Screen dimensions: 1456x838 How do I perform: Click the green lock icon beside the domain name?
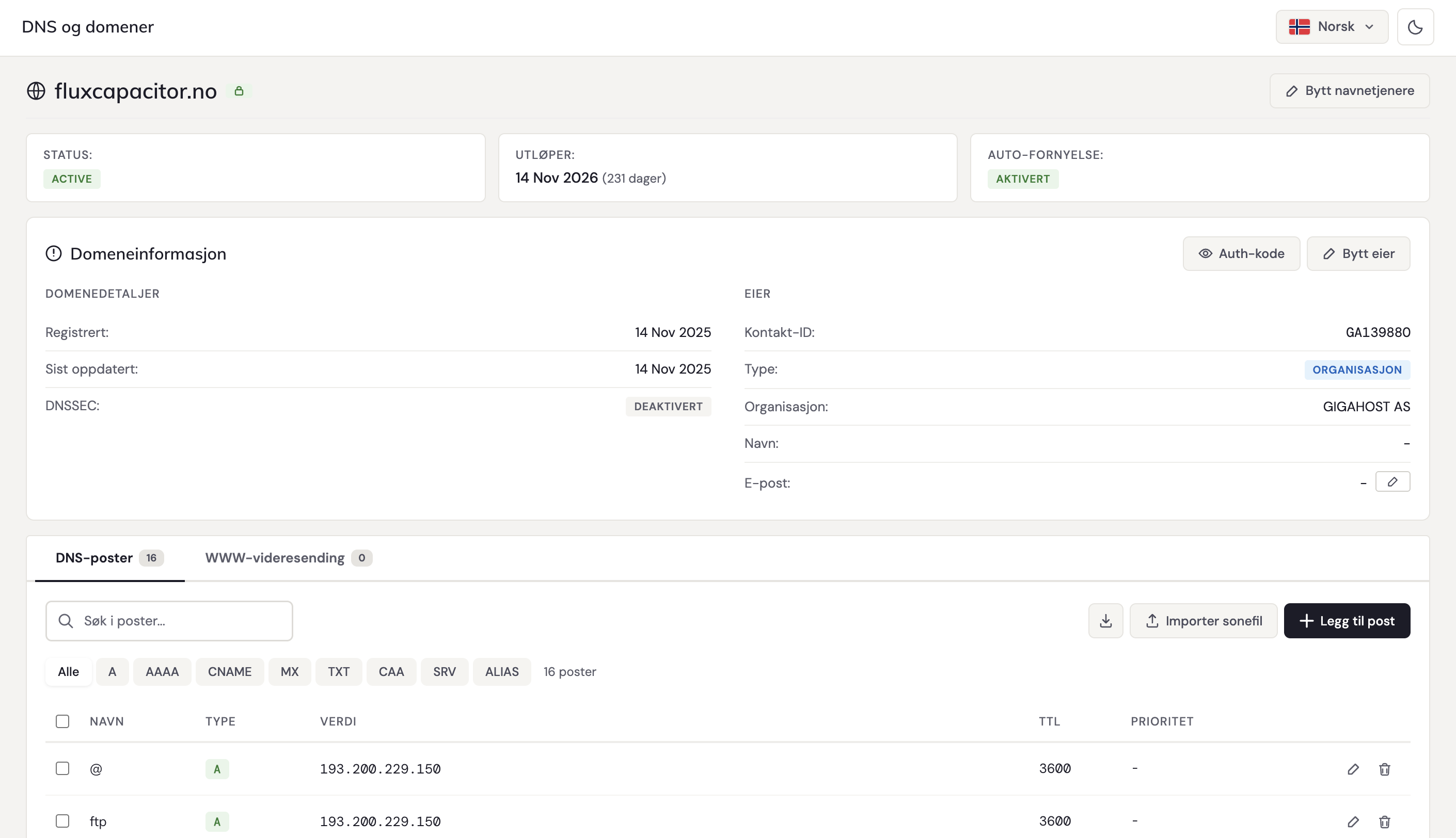point(239,91)
